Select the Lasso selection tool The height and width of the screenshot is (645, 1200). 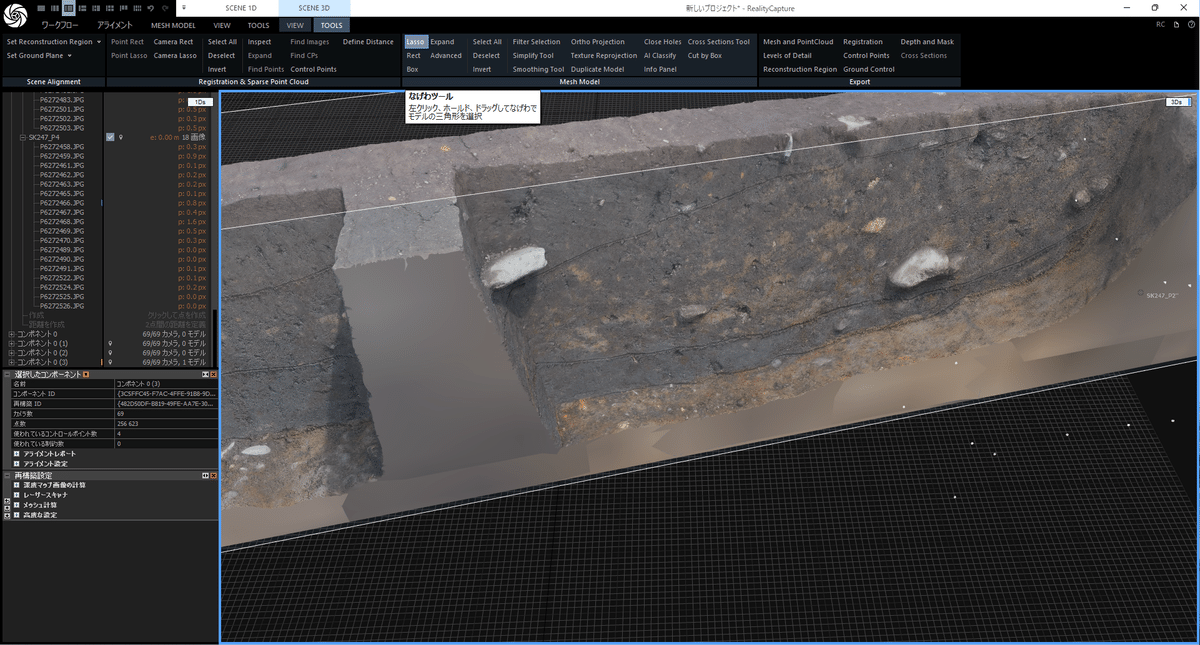coord(415,42)
